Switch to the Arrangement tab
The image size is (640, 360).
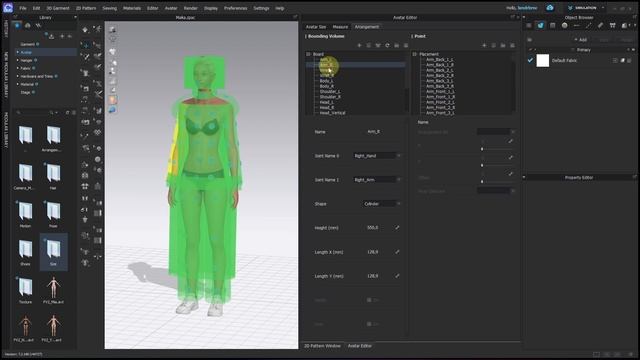pos(367,27)
